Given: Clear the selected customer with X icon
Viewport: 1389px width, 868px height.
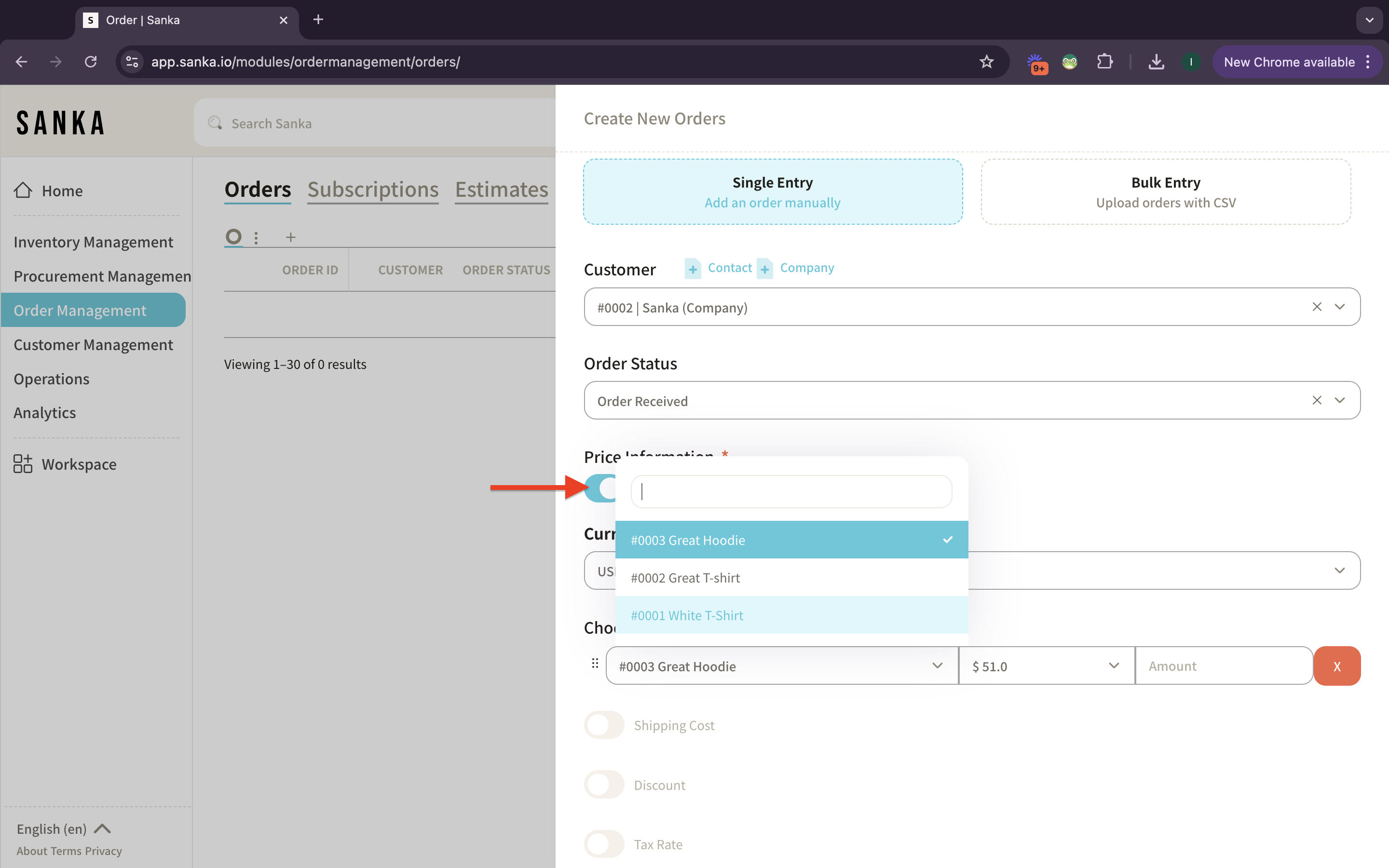Looking at the screenshot, I should tap(1317, 307).
